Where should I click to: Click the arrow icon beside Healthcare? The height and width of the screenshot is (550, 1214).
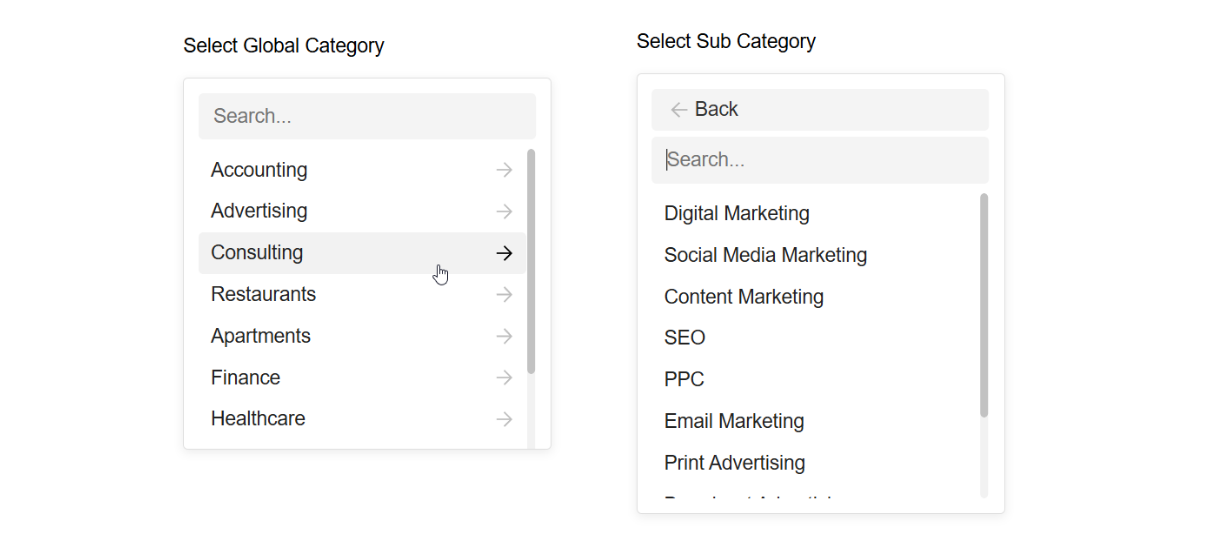[x=504, y=420]
